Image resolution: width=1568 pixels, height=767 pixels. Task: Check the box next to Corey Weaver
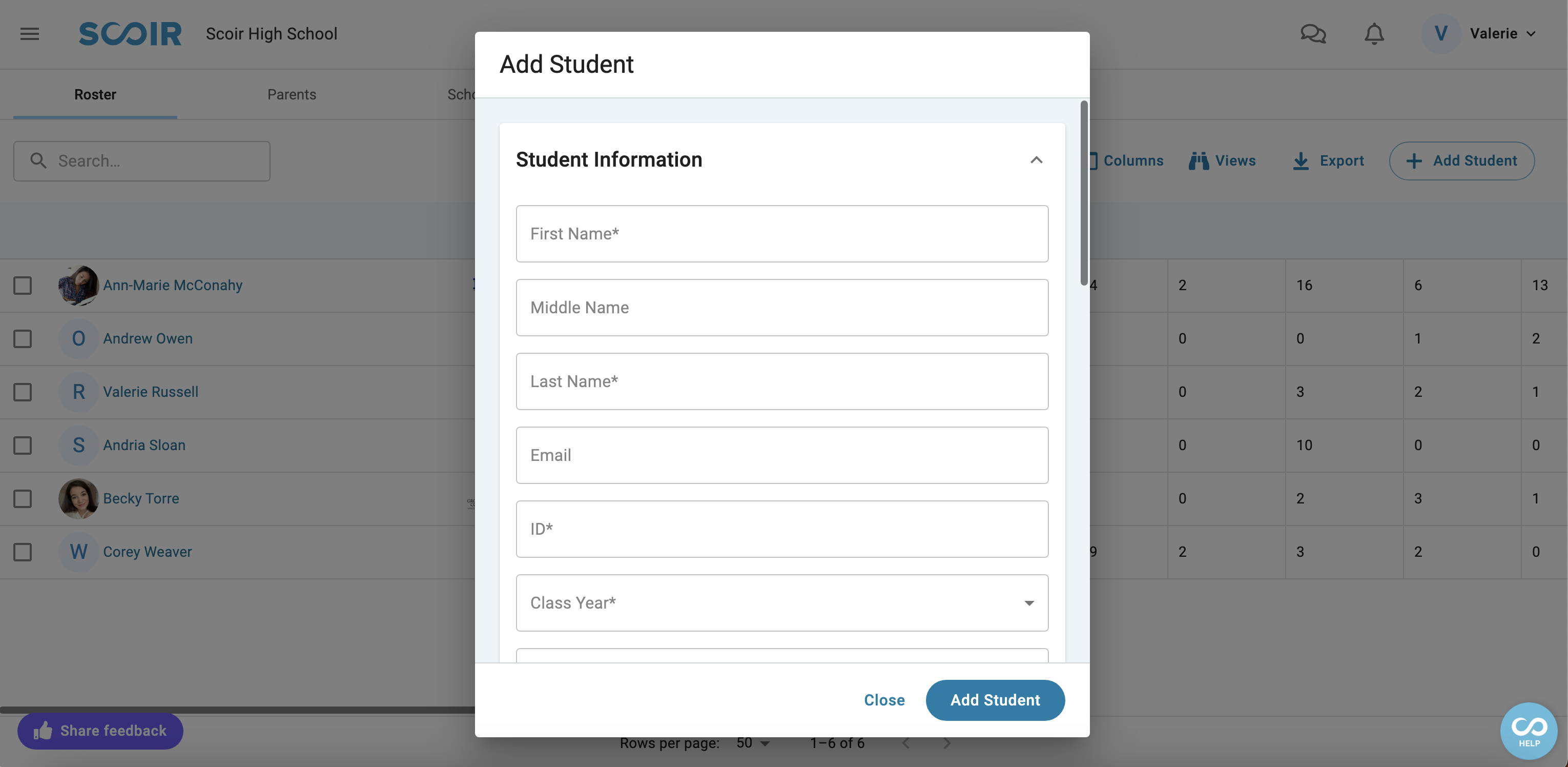coord(23,552)
